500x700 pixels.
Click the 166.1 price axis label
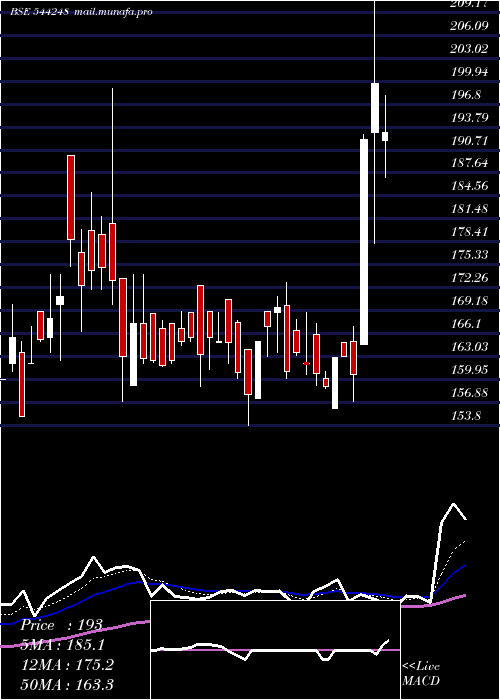click(x=466, y=324)
